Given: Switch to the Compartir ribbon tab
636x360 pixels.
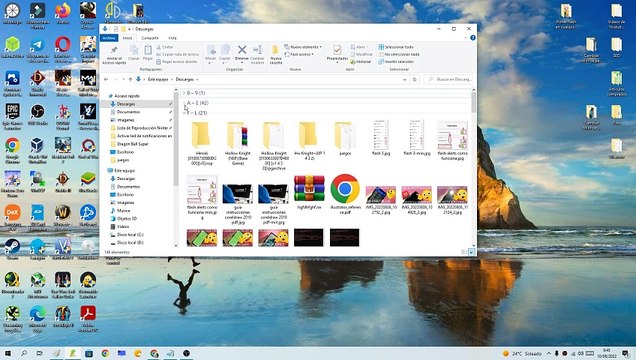Looking at the screenshot, I should [x=150, y=38].
